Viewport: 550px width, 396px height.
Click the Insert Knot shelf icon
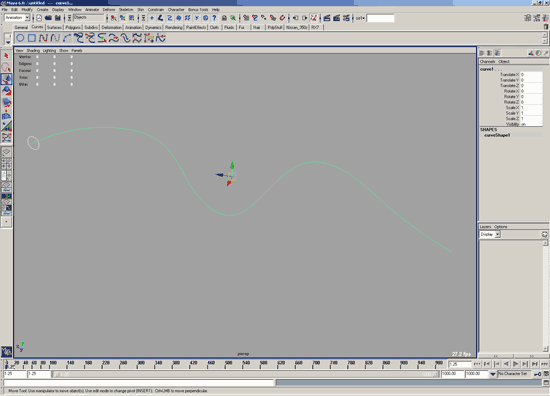coord(102,38)
